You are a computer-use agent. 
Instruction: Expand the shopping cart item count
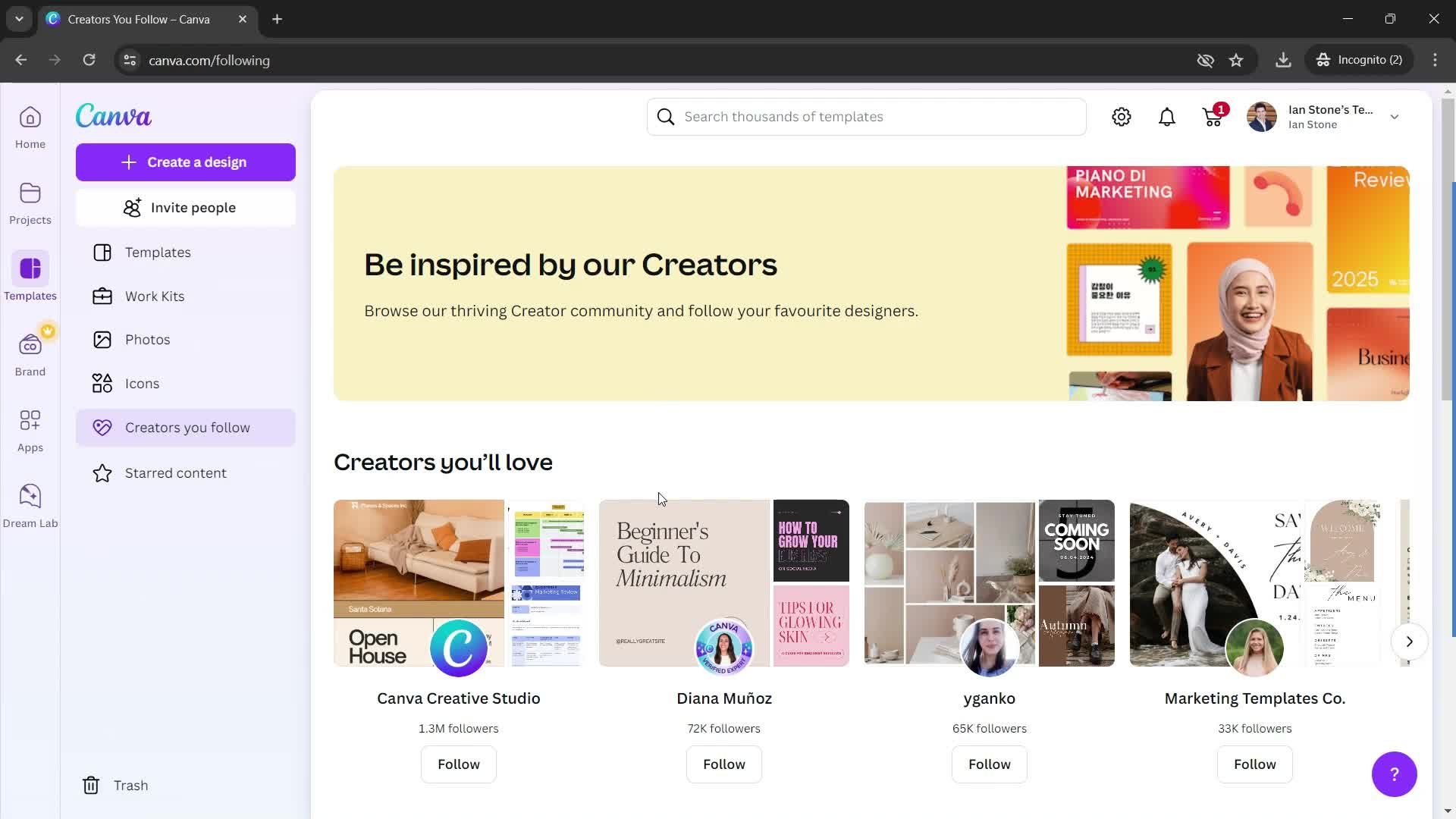[x=1222, y=109]
